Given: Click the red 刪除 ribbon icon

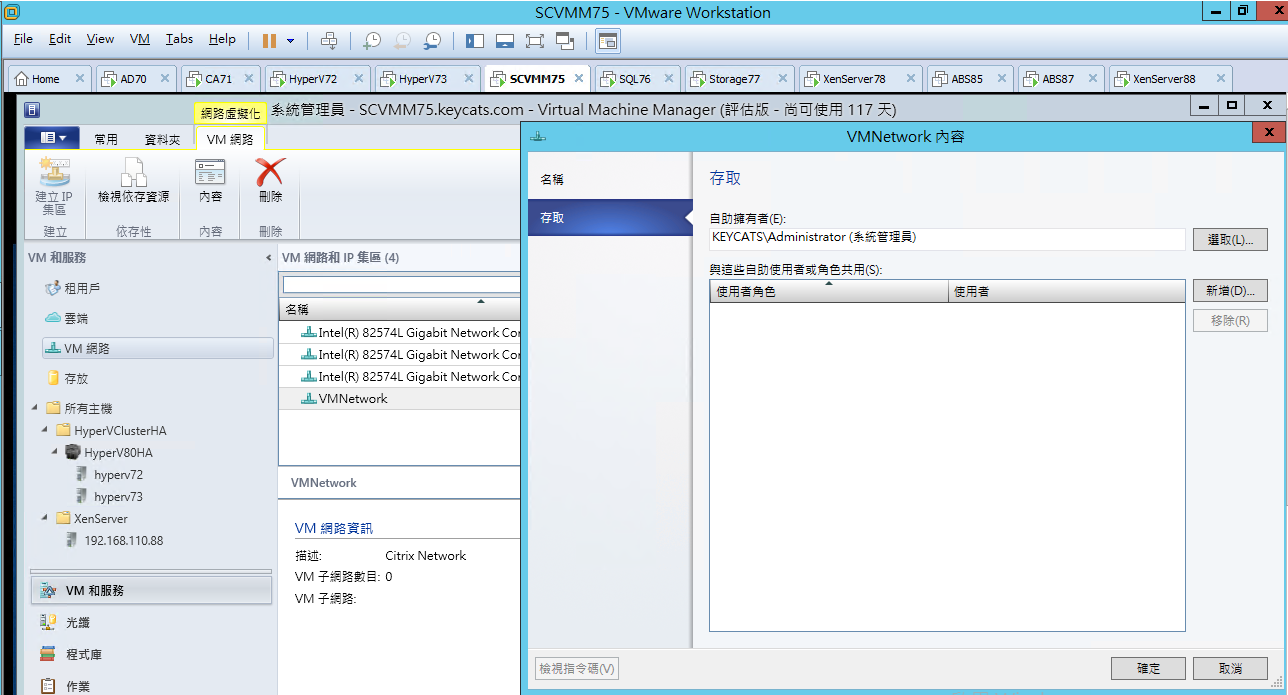Looking at the screenshot, I should [x=270, y=182].
